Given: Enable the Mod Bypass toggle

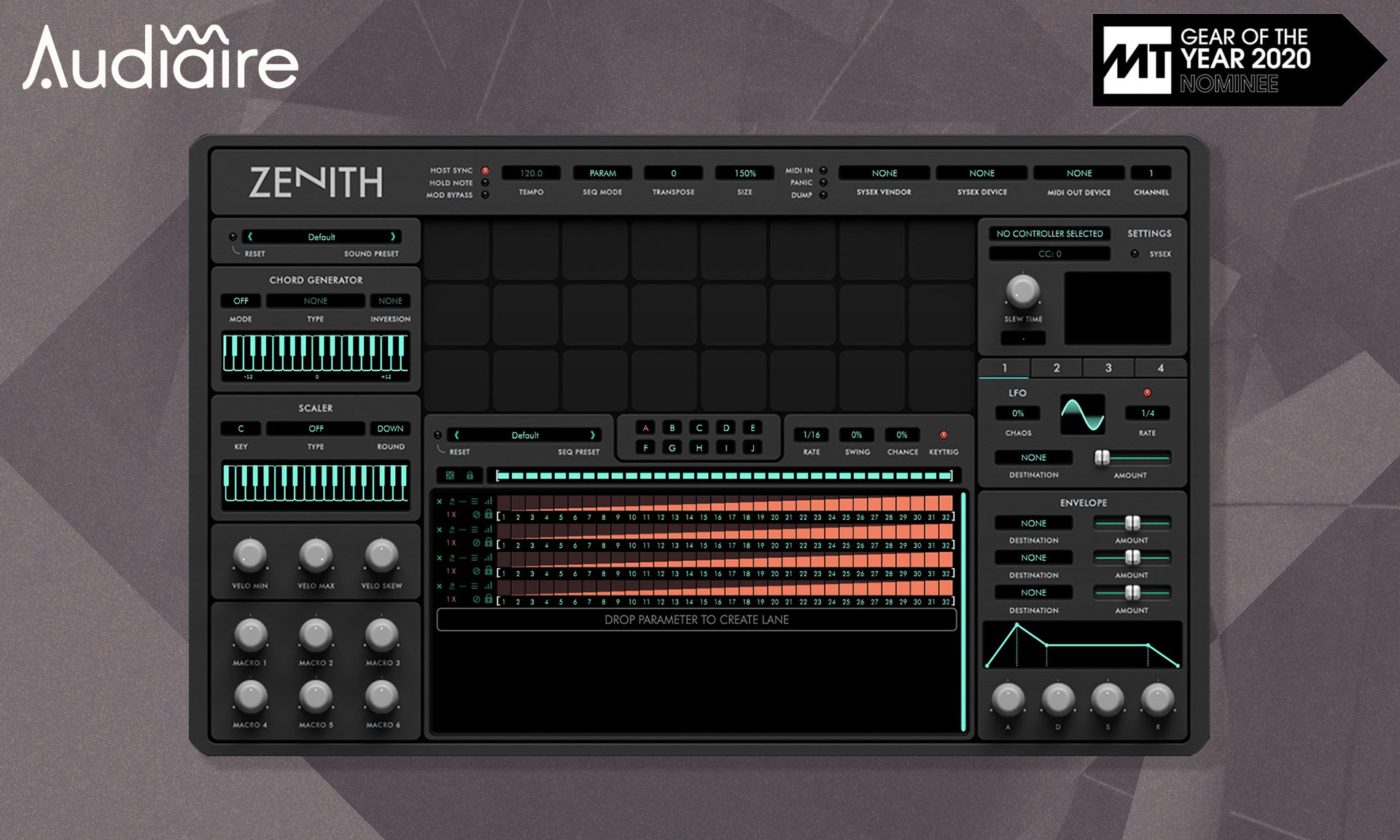Looking at the screenshot, I should [x=485, y=195].
